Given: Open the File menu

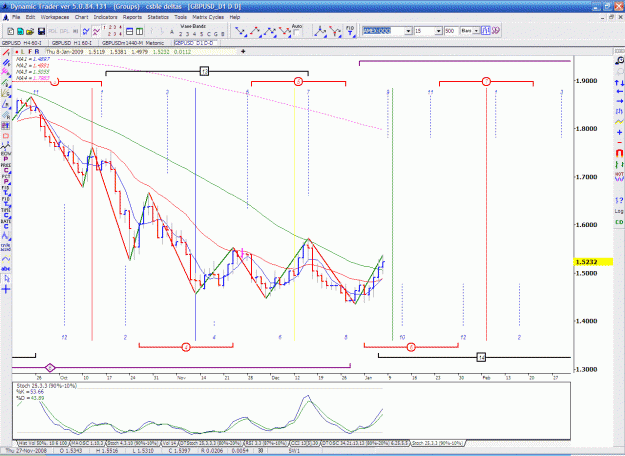Looking at the screenshot, I should click(x=16, y=17).
